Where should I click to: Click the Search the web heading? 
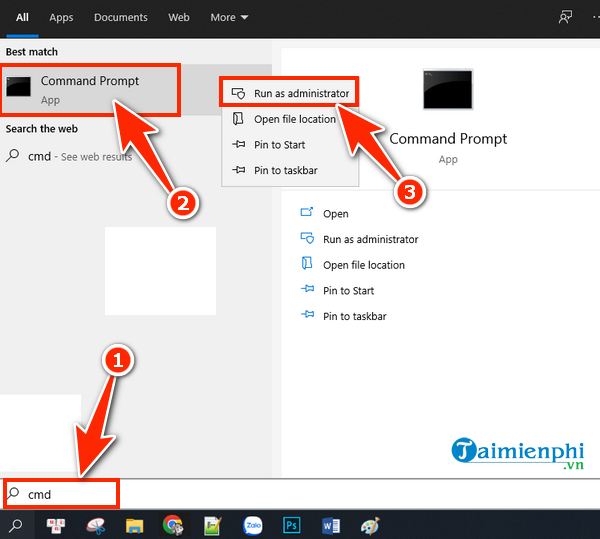coord(42,129)
